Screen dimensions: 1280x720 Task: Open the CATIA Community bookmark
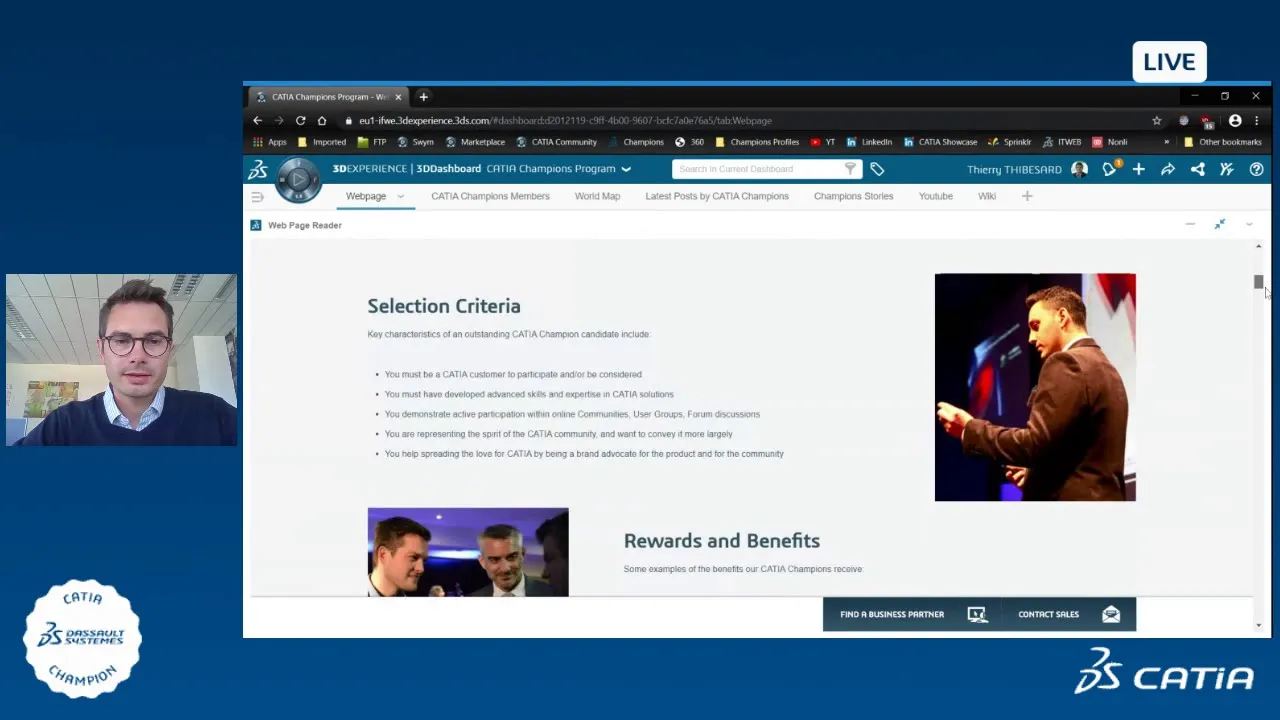[x=556, y=142]
